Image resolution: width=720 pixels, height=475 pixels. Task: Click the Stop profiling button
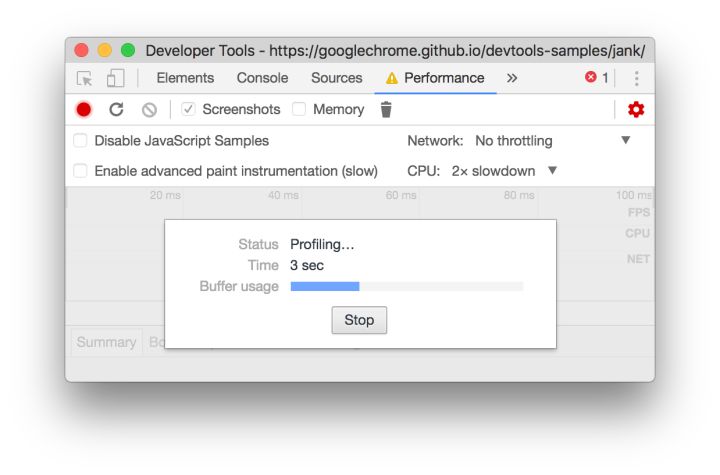pos(359,320)
